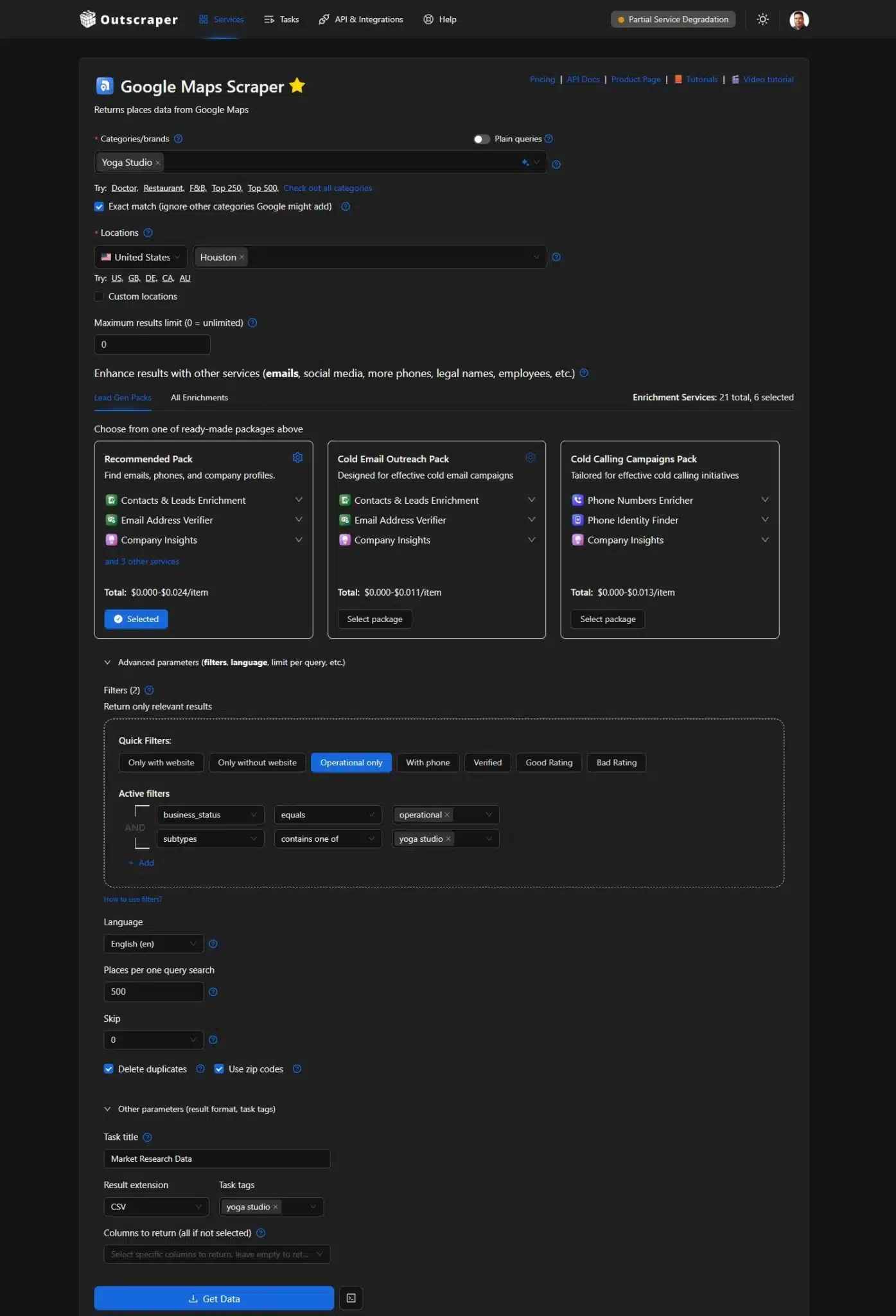Click the Maximum results limit input field
This screenshot has height=1316, width=896.
tap(152, 344)
